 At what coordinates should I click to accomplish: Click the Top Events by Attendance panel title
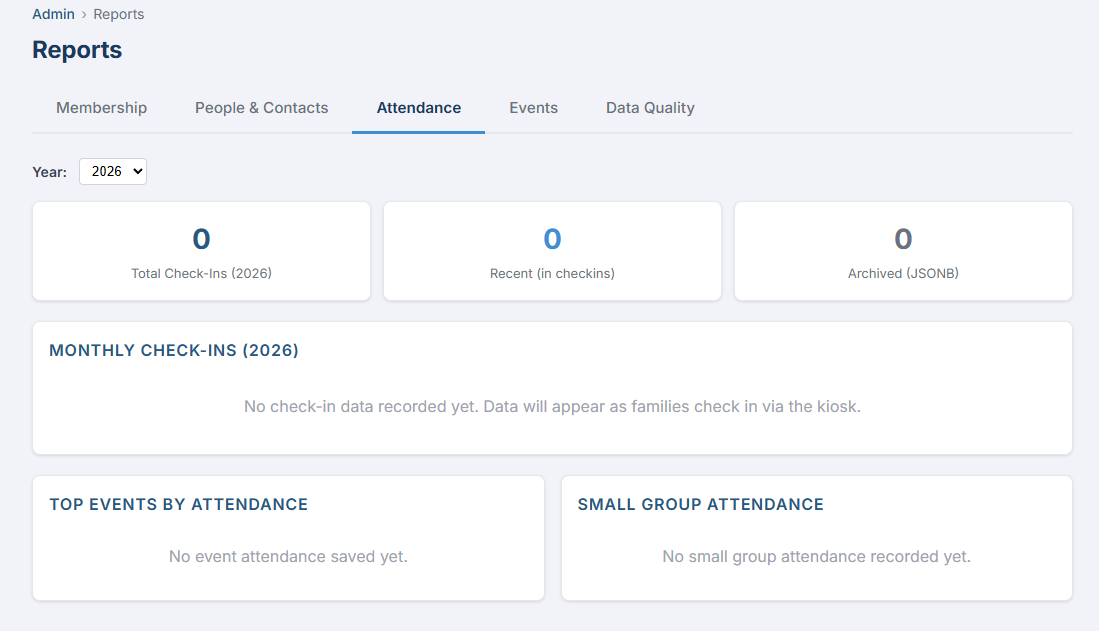[x=178, y=504]
